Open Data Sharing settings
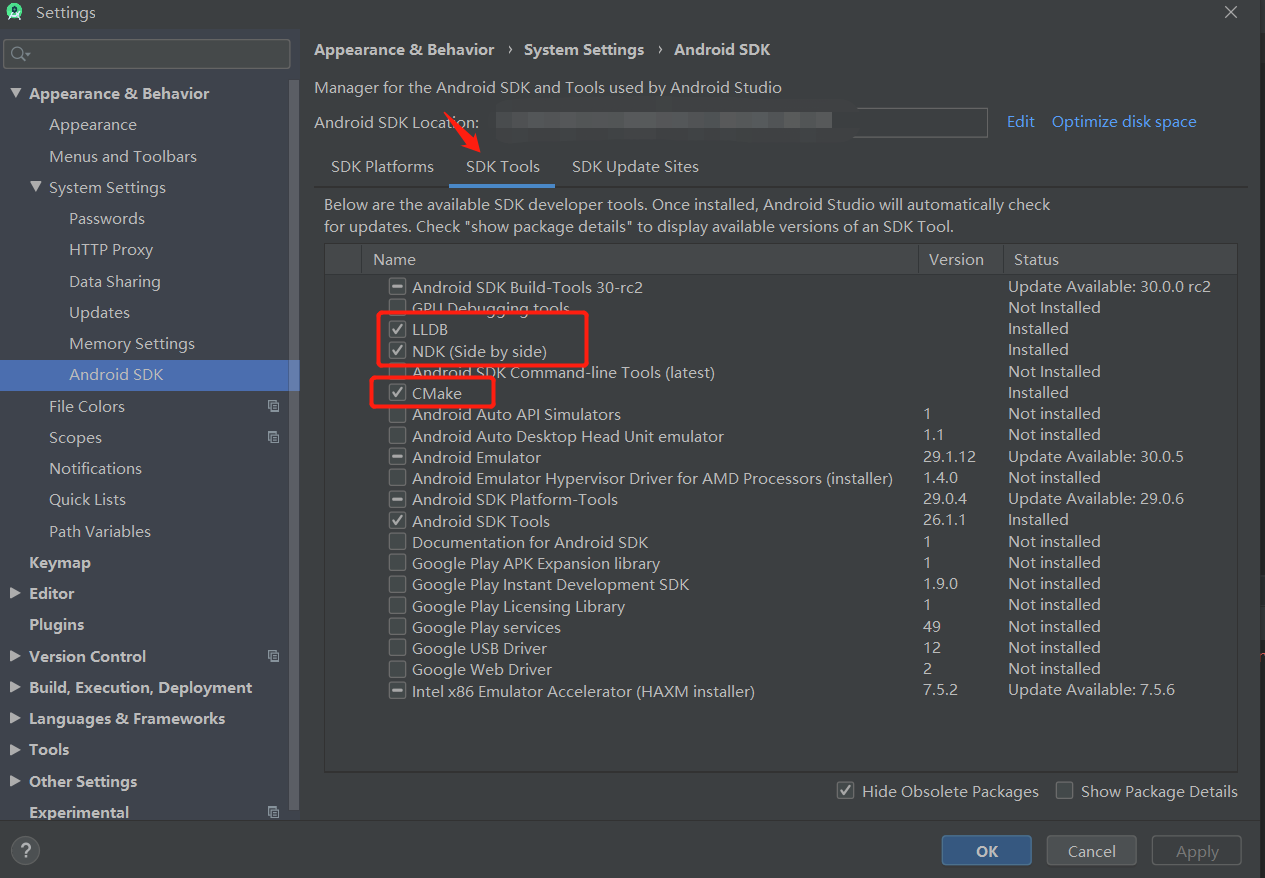 (115, 281)
